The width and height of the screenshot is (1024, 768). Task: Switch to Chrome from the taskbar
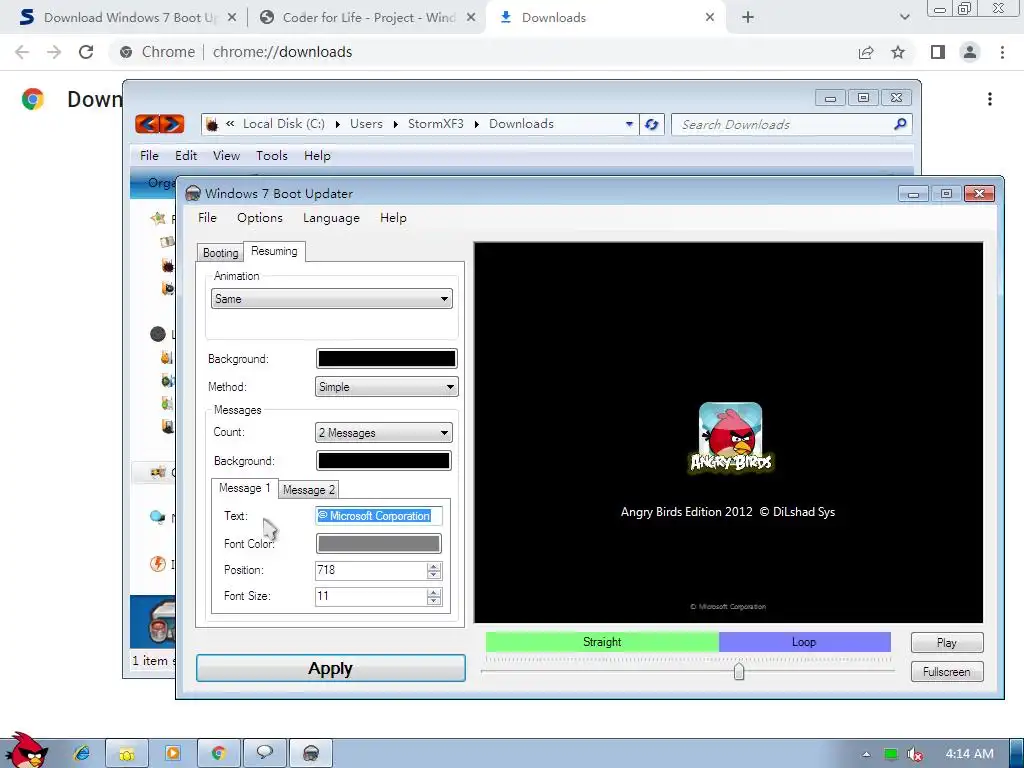(x=219, y=754)
